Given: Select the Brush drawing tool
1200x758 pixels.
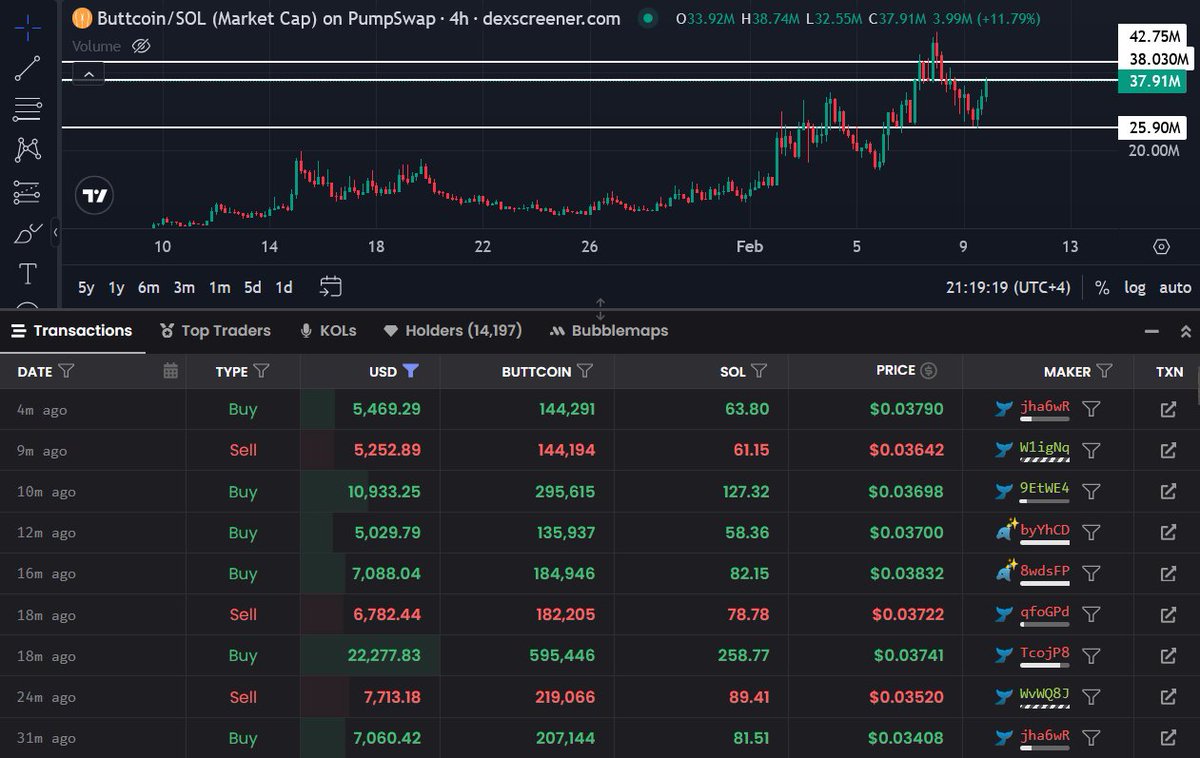Looking at the screenshot, I should [x=27, y=232].
